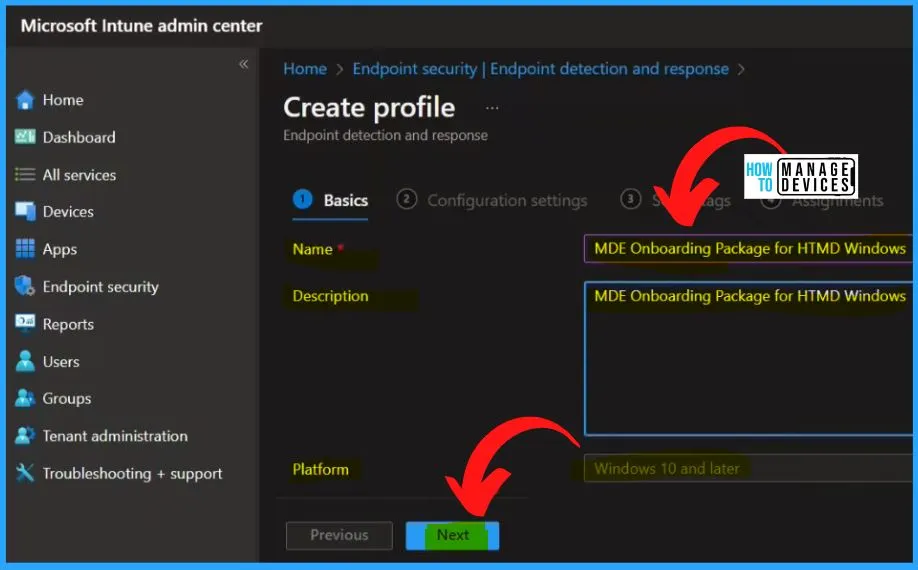Open Troubleshooting + support entry
The width and height of the screenshot is (918, 570).
[132, 473]
